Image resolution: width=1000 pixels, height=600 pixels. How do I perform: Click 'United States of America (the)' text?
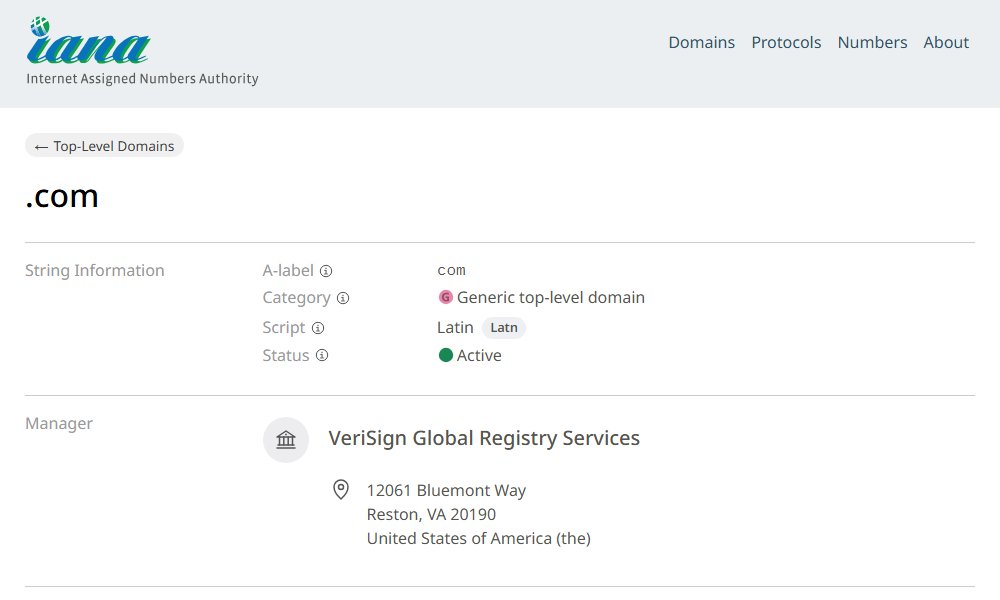click(x=479, y=539)
